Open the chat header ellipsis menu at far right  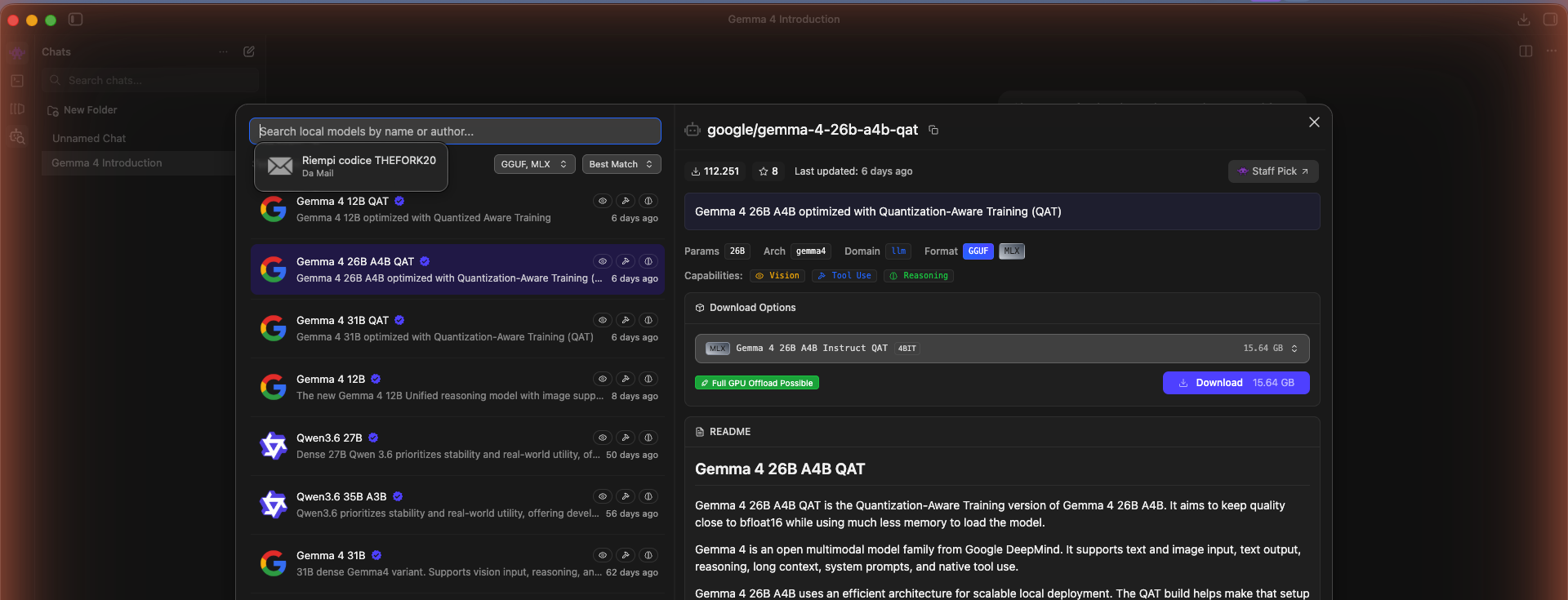click(1552, 51)
